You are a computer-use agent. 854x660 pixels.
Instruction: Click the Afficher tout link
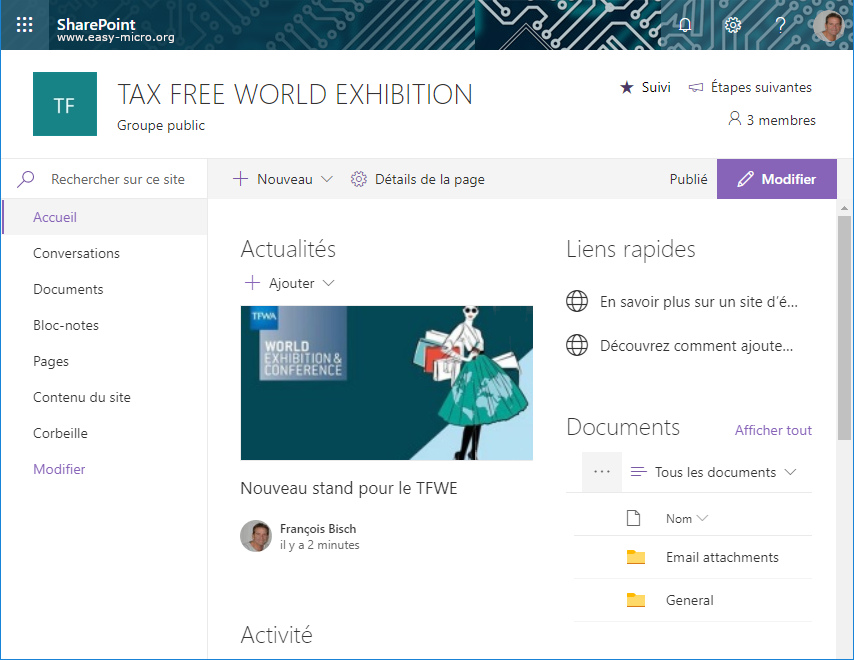pyautogui.click(x=773, y=430)
